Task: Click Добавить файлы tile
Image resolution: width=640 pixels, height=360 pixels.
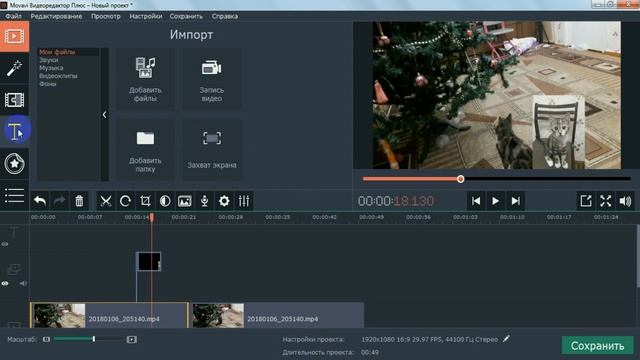Action: click(145, 79)
